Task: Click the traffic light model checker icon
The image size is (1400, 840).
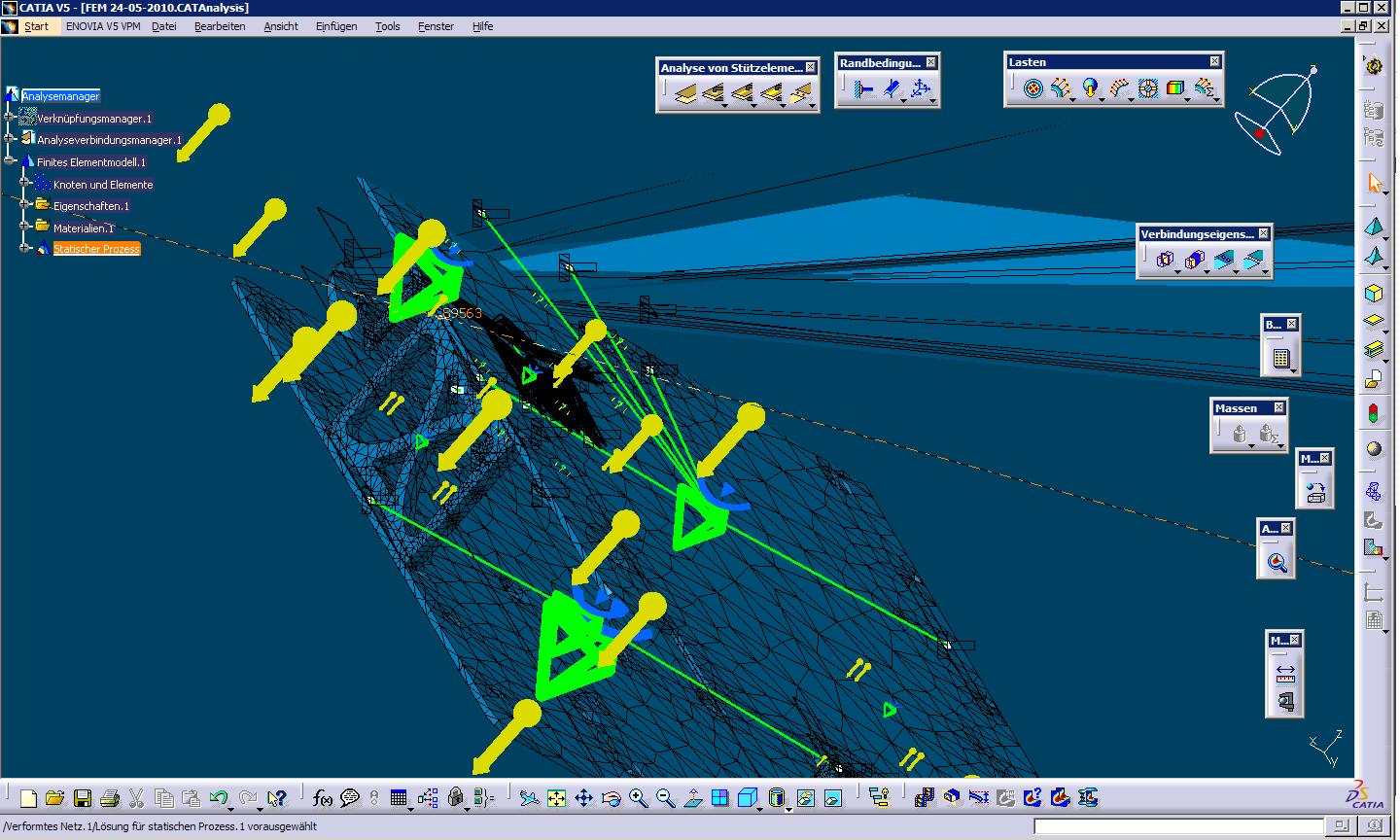Action: click(1374, 413)
